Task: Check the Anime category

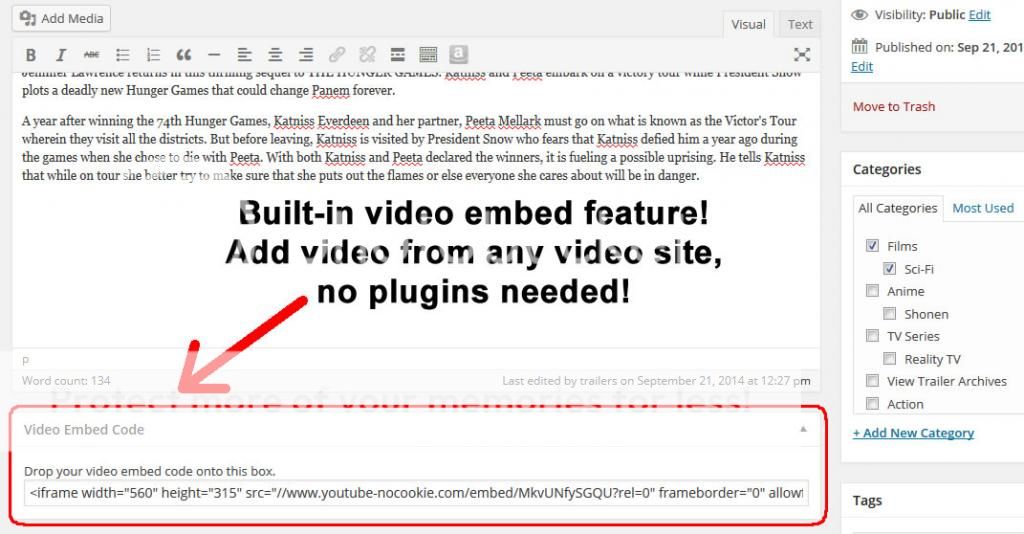Action: click(x=872, y=291)
